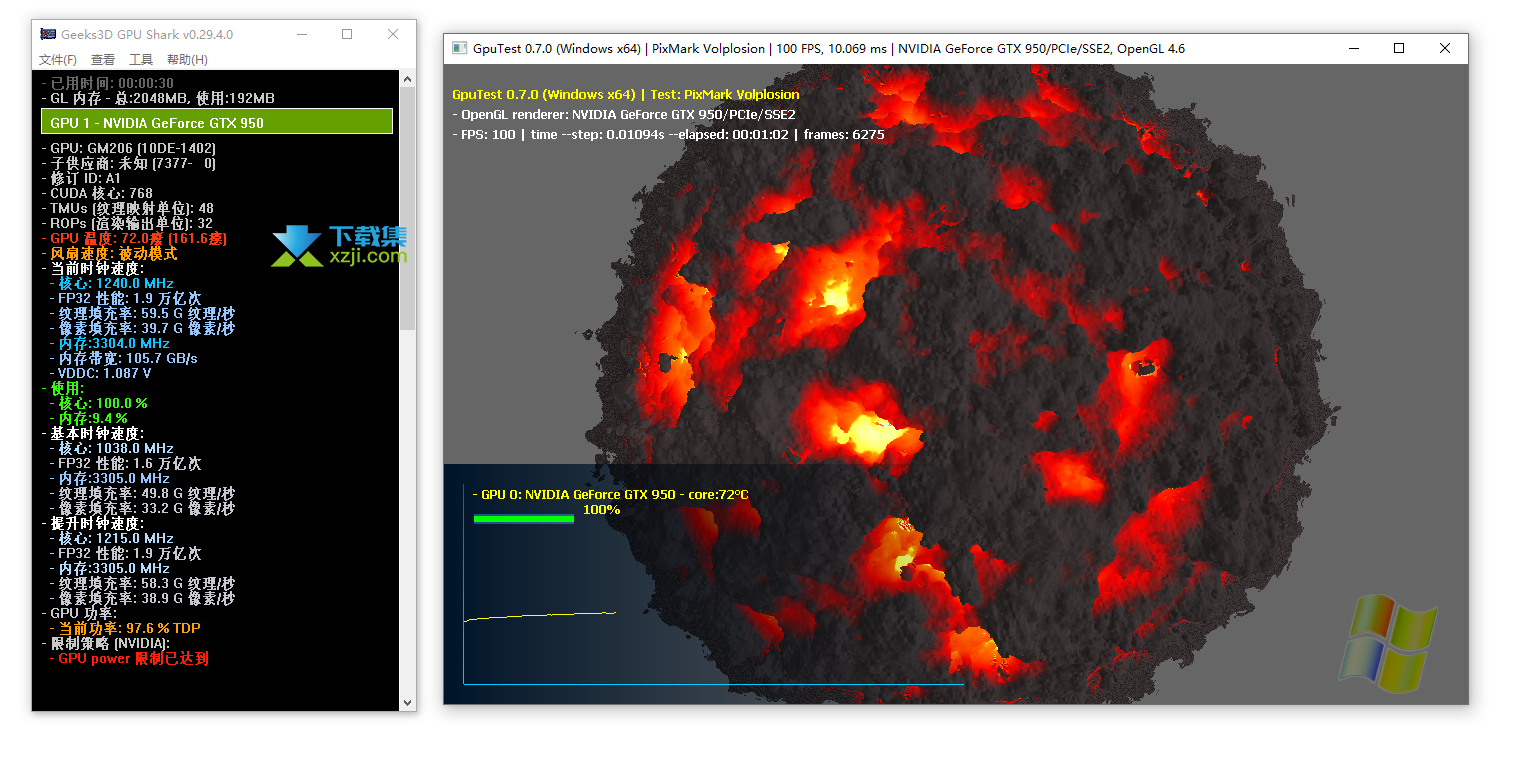Click the GpuTest window title bar icon
The width and height of the screenshot is (1522, 767).
tap(459, 48)
